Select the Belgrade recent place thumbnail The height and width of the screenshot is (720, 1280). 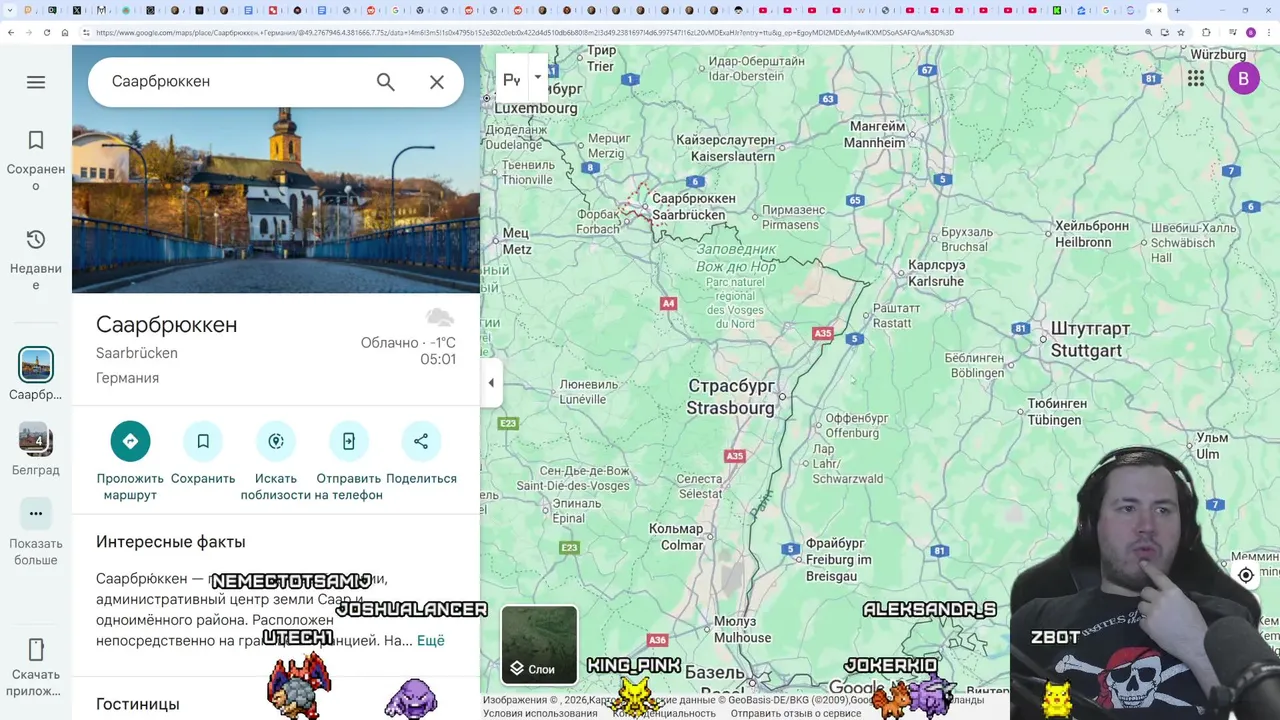[36, 439]
